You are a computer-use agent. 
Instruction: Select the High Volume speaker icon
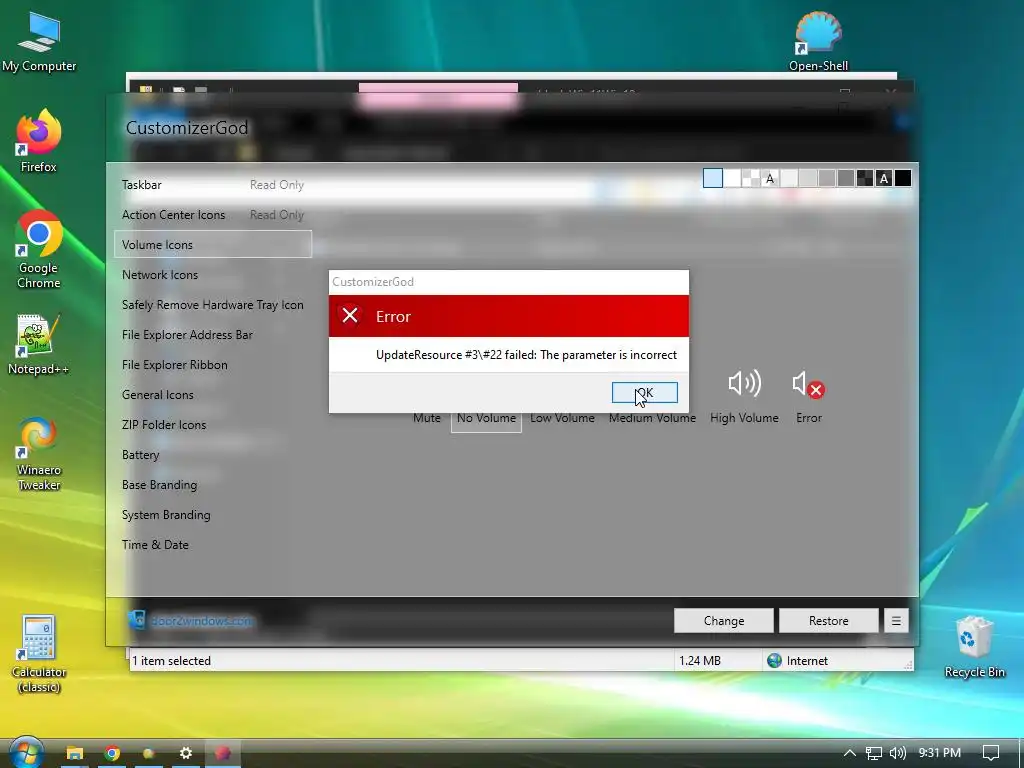744,383
